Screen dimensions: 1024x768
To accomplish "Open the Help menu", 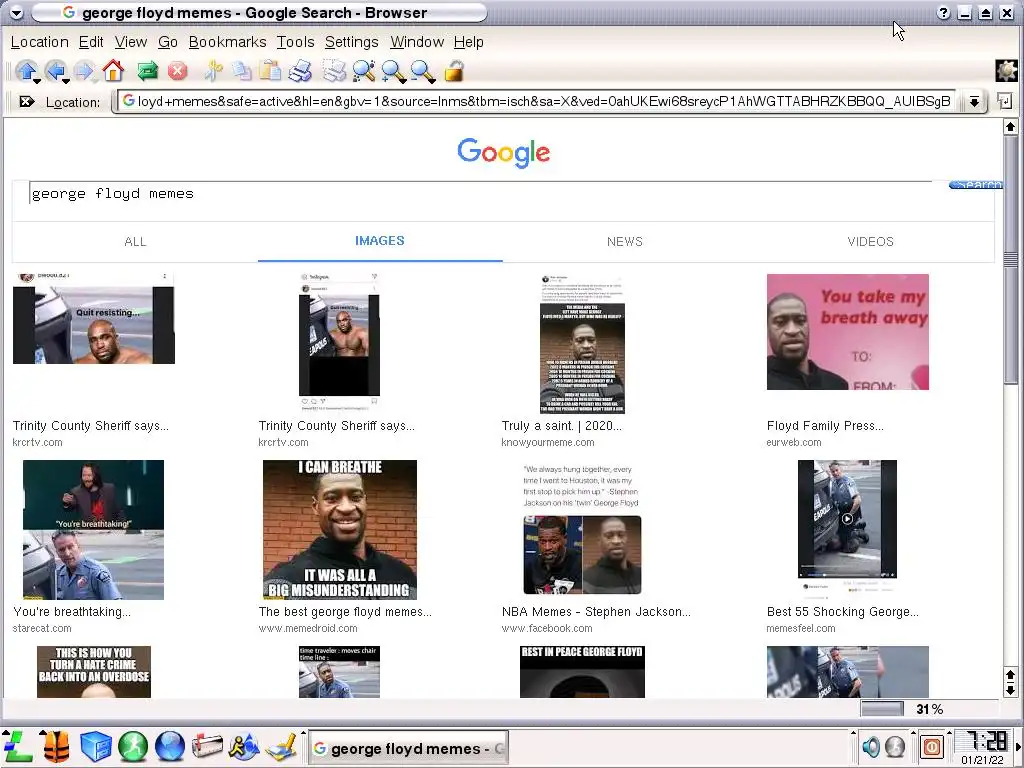I will 468,42.
